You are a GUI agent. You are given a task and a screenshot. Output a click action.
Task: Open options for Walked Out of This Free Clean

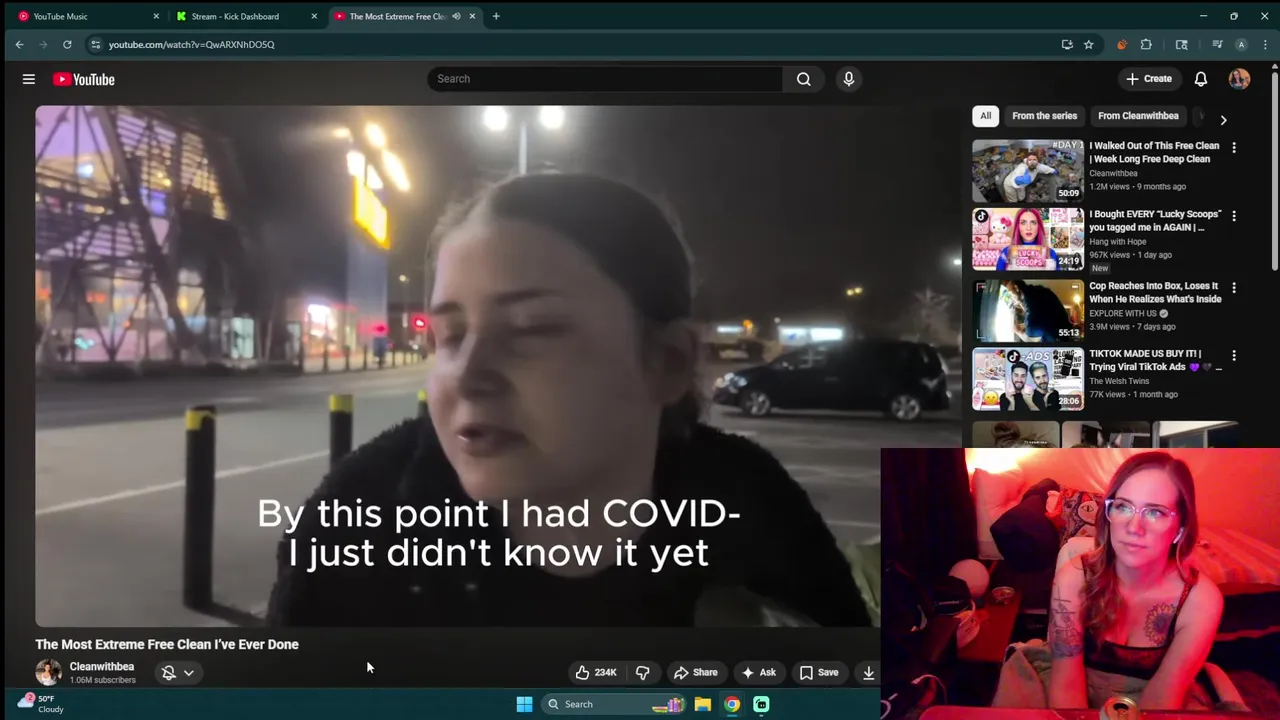tap(1234, 147)
